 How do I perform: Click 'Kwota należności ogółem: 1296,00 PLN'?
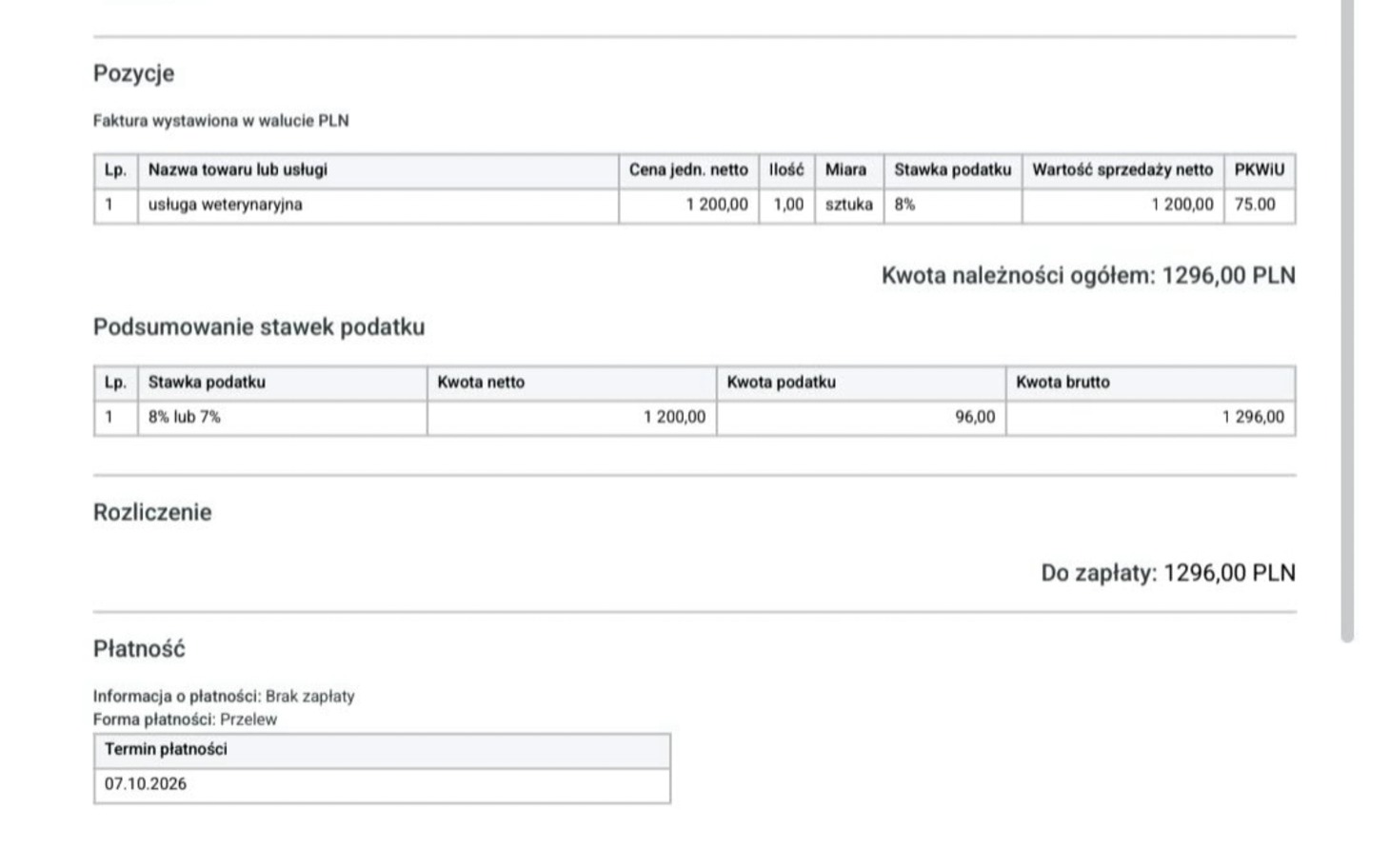pyautogui.click(x=1088, y=276)
